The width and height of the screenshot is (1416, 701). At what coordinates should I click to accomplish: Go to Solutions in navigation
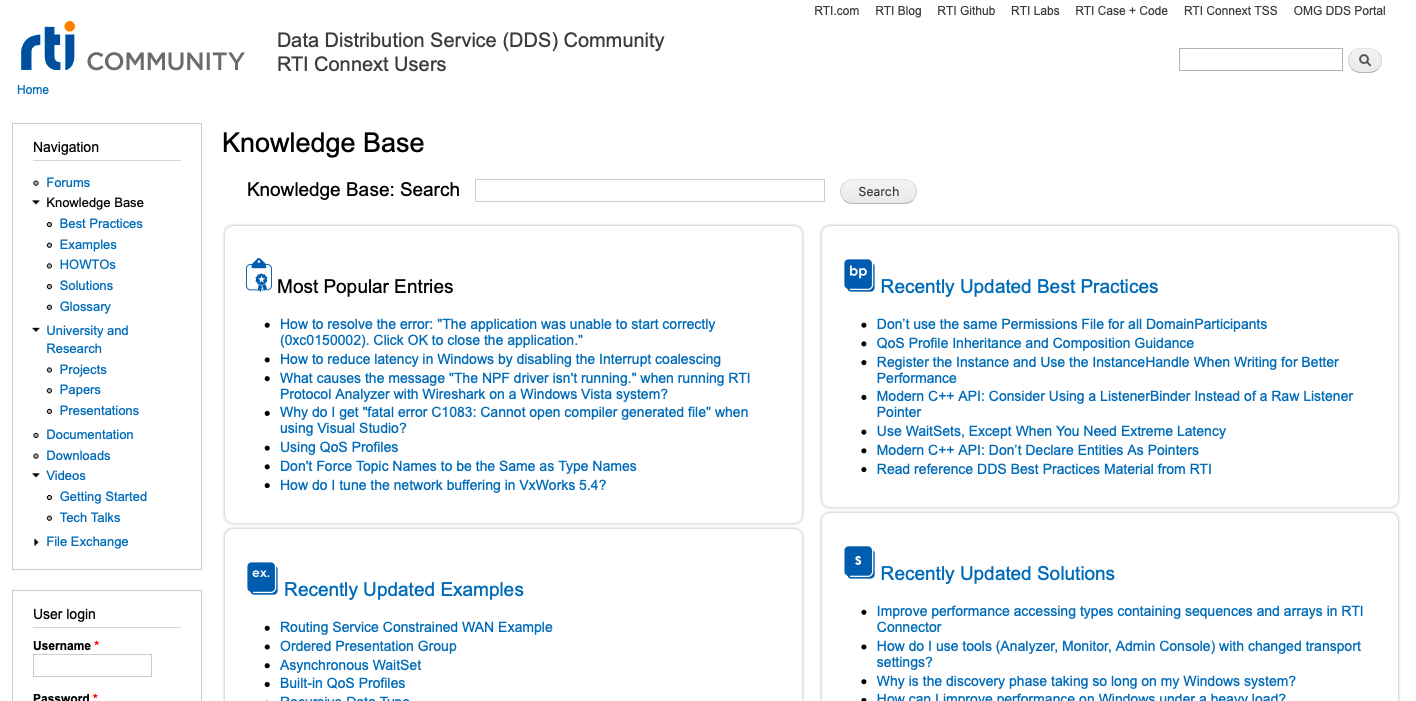[x=86, y=286]
